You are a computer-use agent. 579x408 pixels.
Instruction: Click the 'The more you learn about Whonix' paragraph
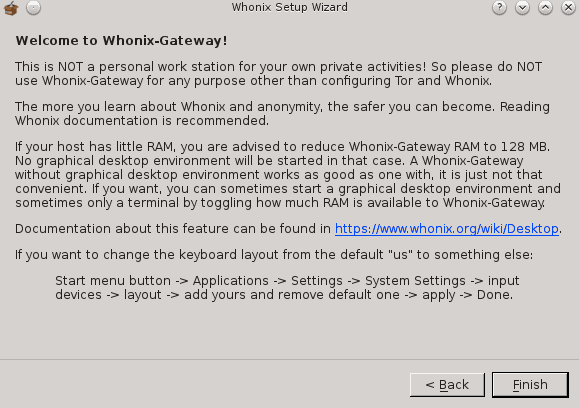[x=282, y=113]
